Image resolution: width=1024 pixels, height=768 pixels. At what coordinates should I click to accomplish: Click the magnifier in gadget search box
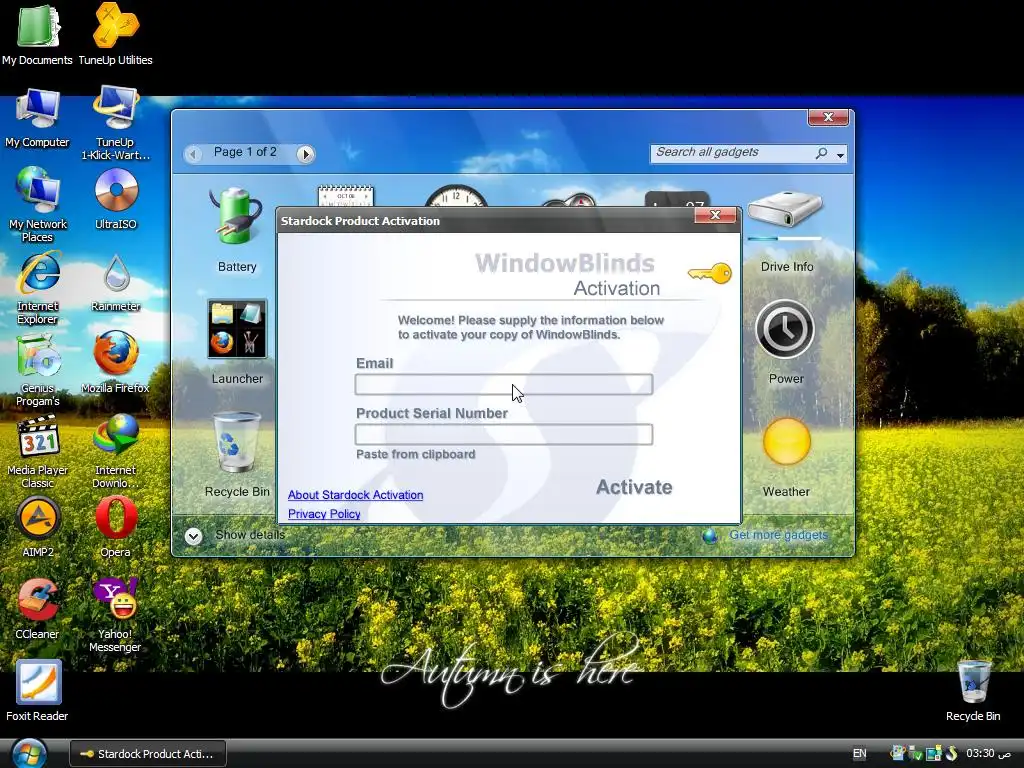click(822, 153)
